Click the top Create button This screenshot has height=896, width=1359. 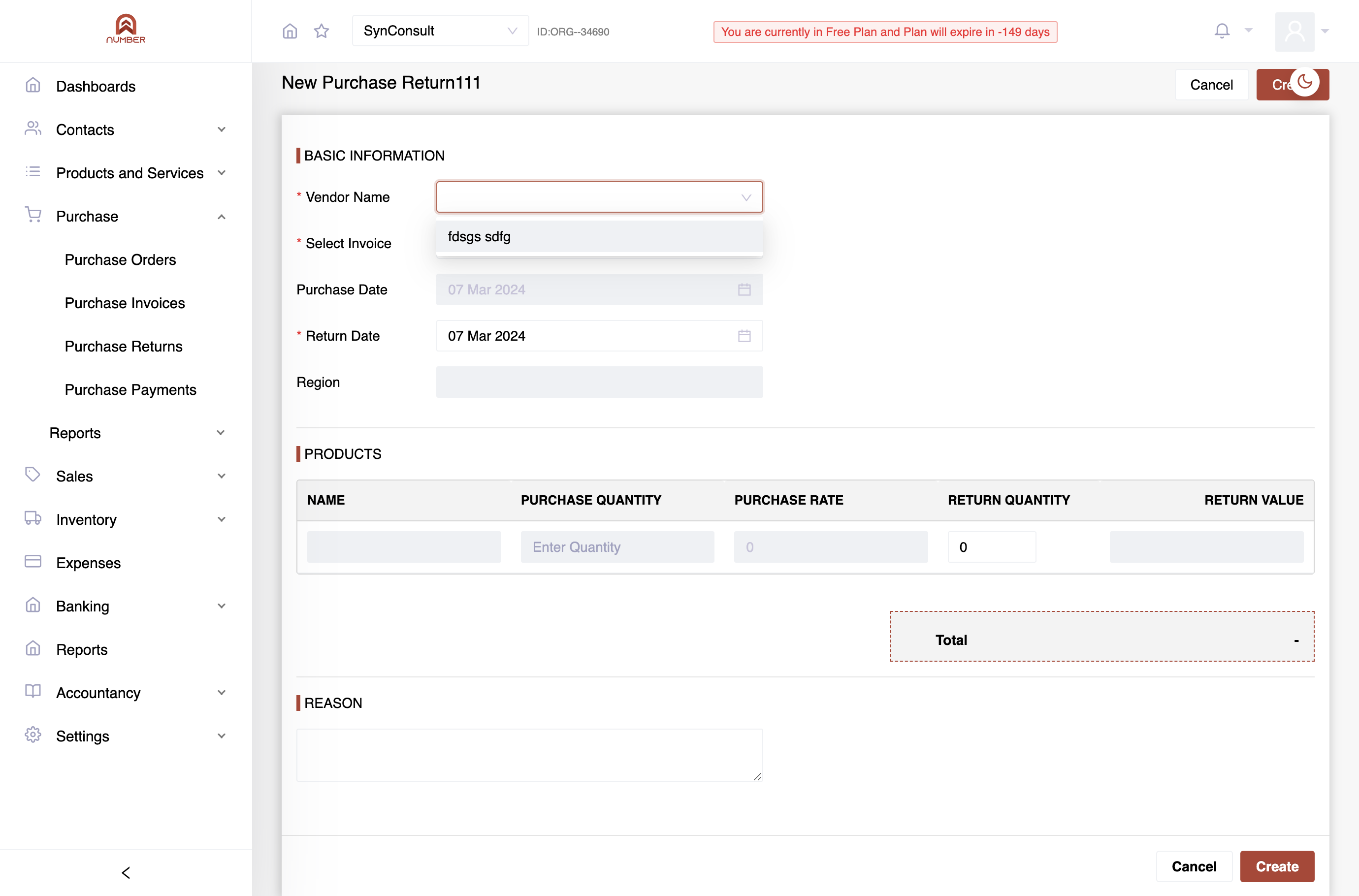coord(1292,85)
